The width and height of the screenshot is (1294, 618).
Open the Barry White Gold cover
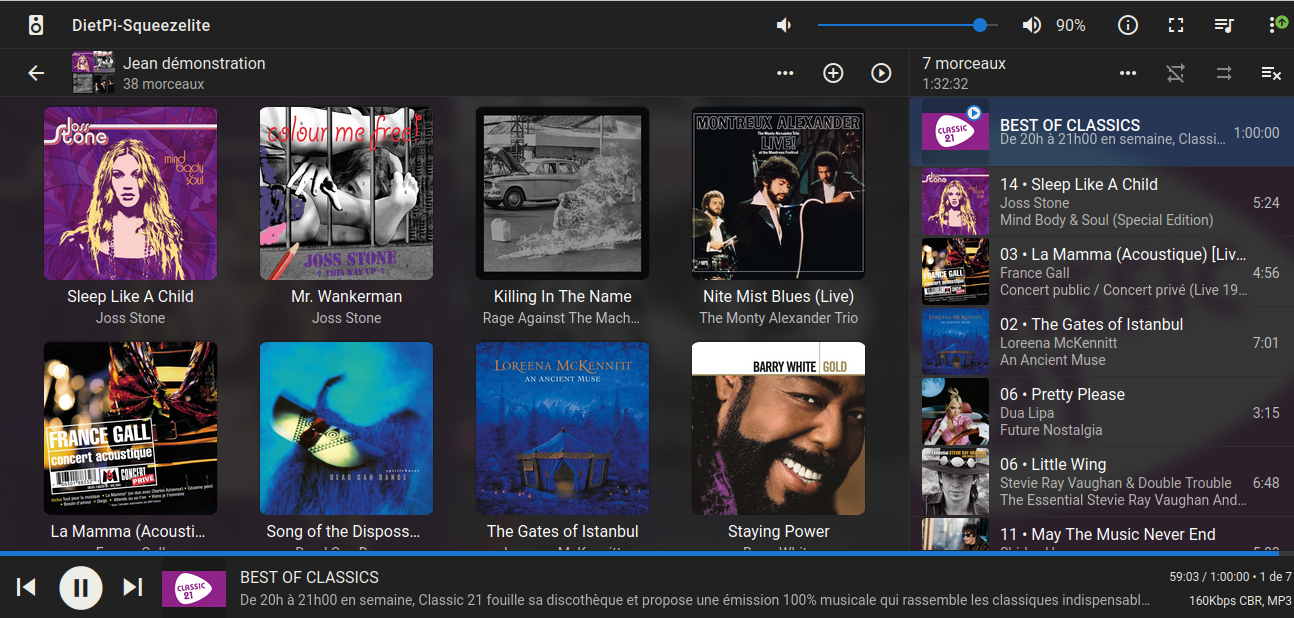[x=778, y=428]
